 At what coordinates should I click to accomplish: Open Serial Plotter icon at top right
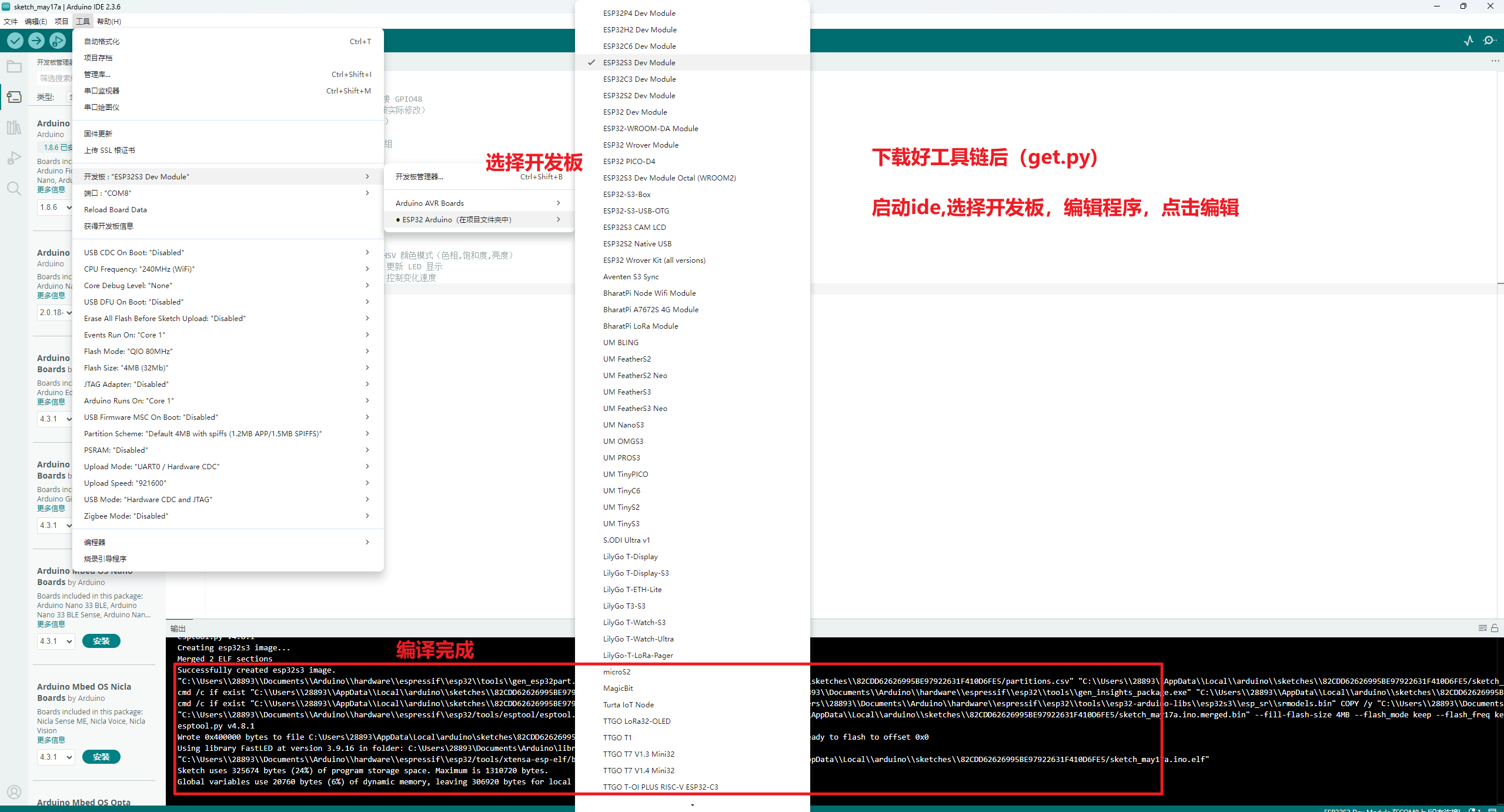(1468, 41)
